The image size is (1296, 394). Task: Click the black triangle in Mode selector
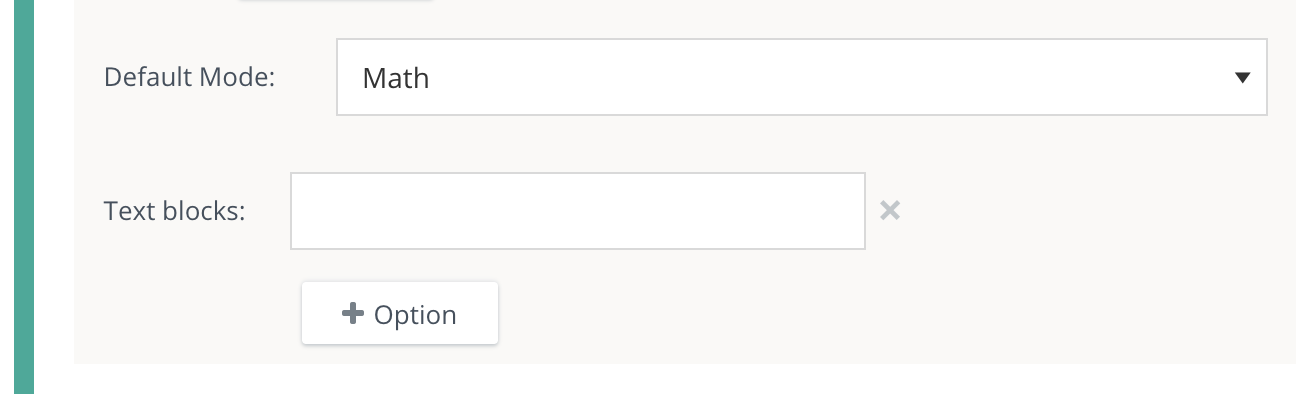point(1243,77)
